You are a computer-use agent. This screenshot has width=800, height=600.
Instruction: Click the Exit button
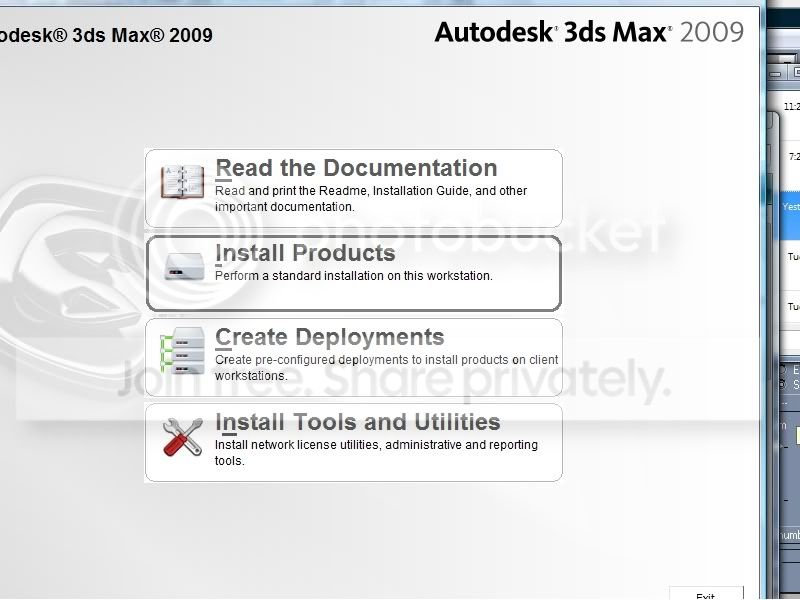click(706, 593)
